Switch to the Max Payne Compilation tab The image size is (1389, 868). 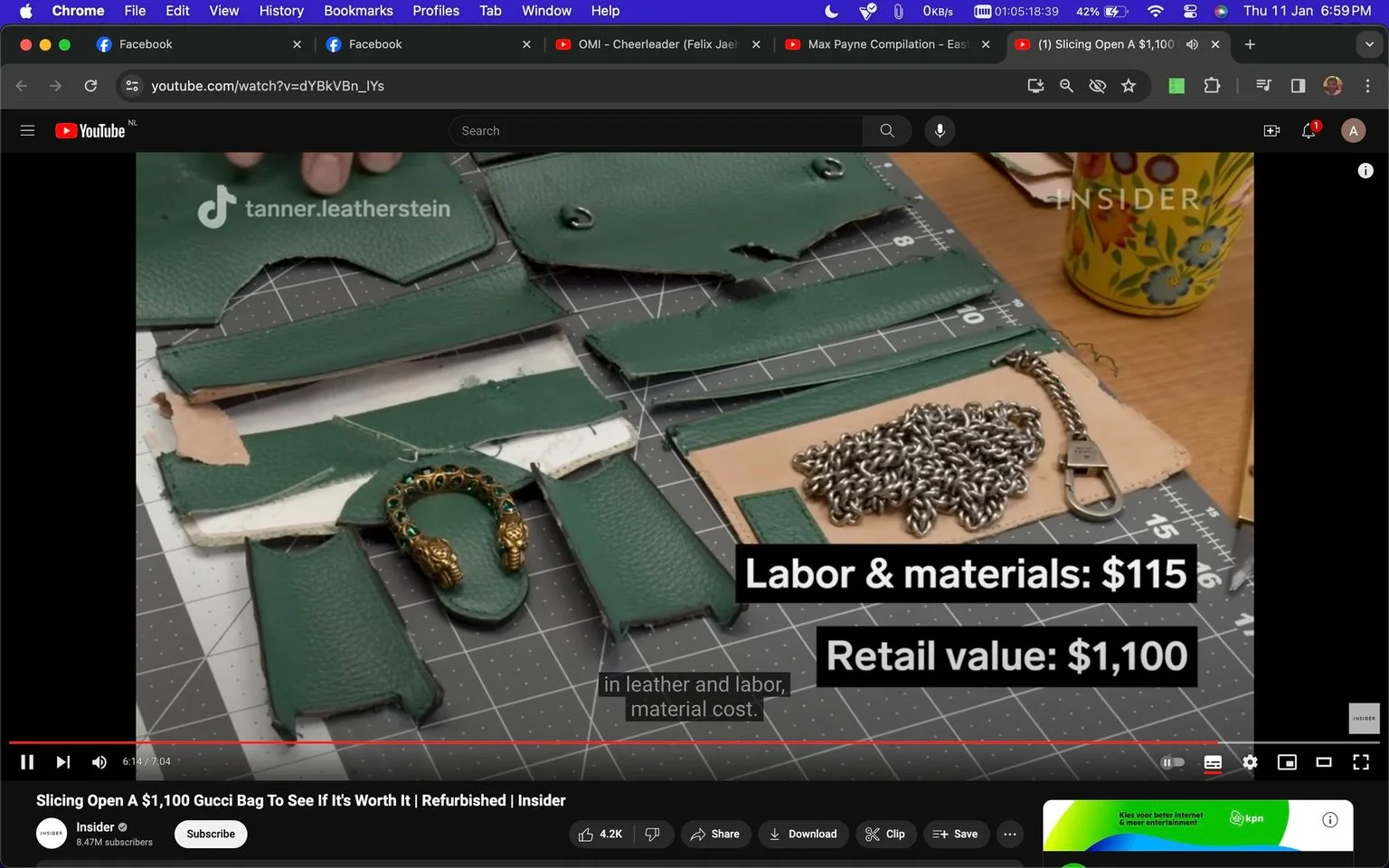coord(886,44)
